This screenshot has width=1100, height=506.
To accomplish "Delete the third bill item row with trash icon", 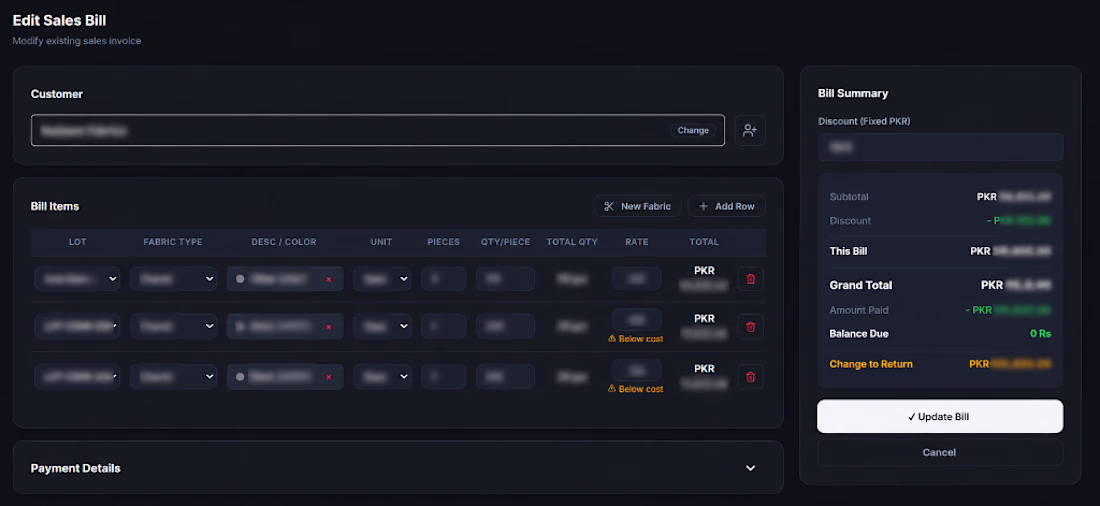I will click(x=751, y=377).
